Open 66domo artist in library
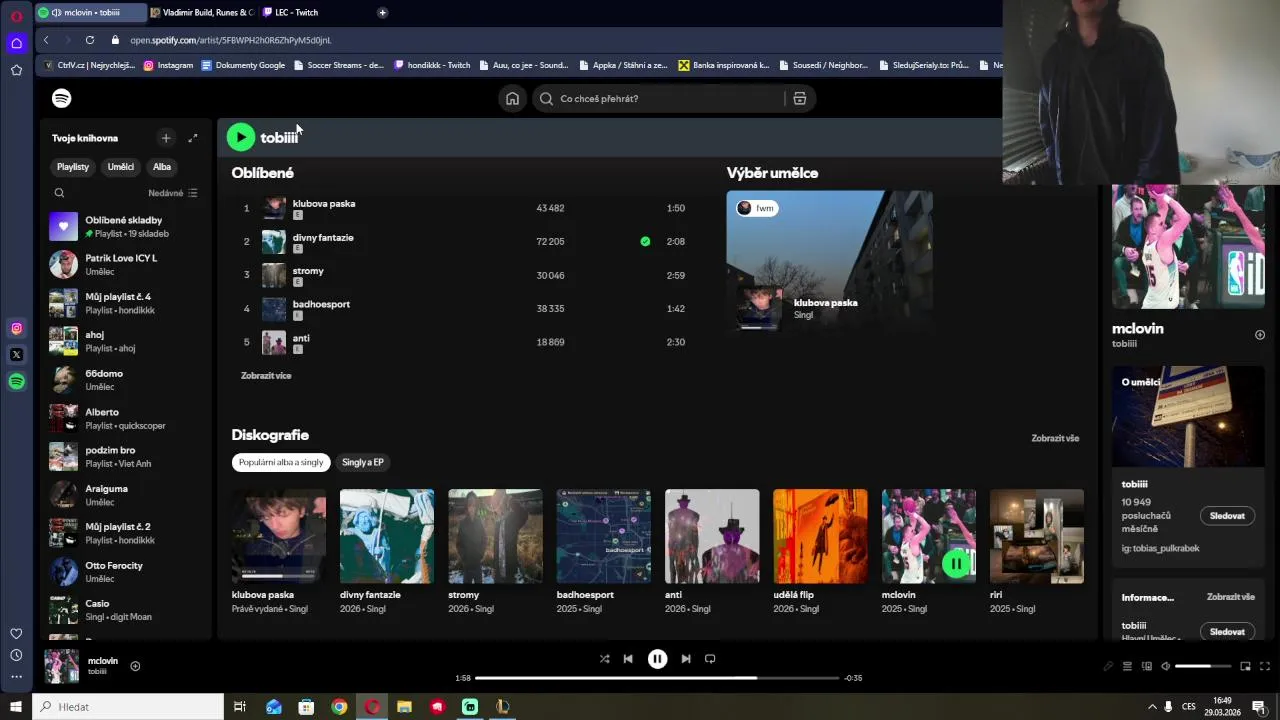Image resolution: width=1280 pixels, height=720 pixels. 128,380
